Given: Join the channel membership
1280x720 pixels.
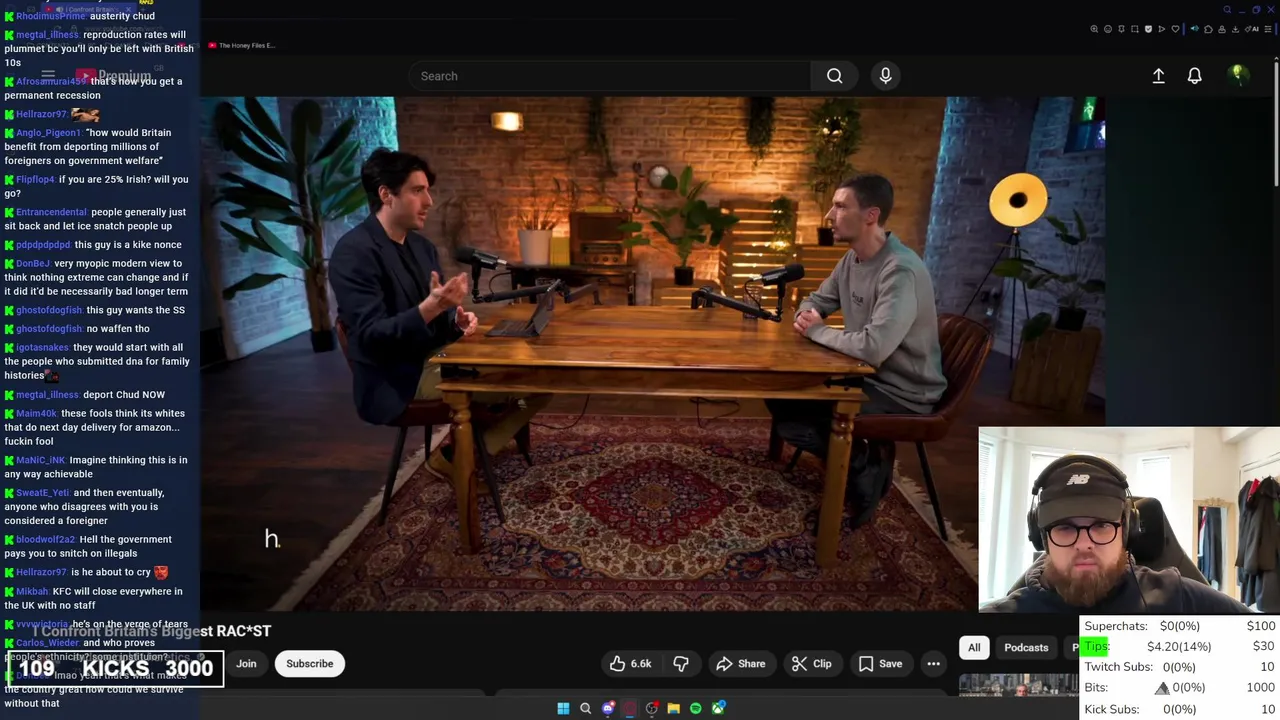Looking at the screenshot, I should (246, 663).
